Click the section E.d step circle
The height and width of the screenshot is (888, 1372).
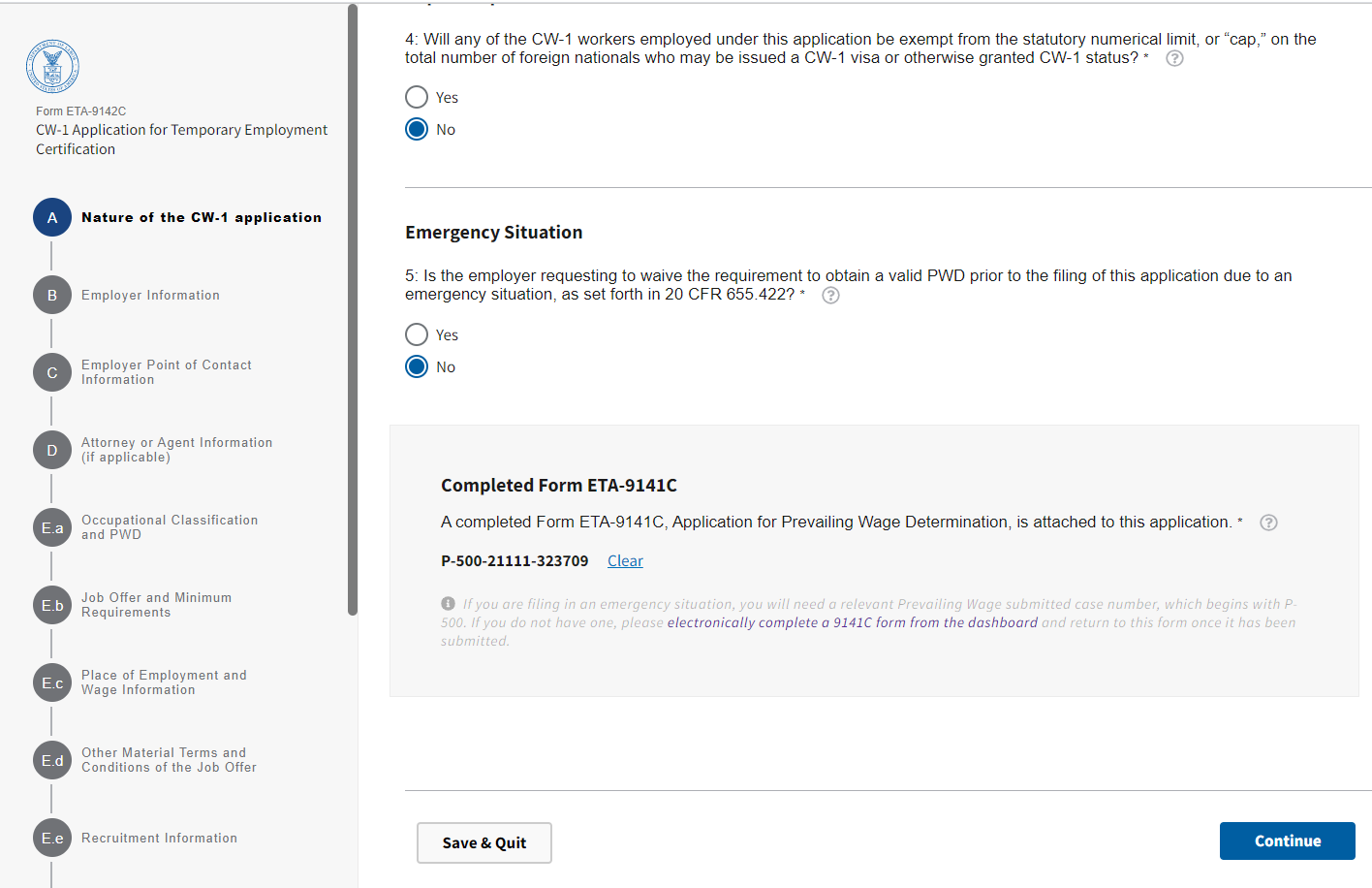(x=52, y=761)
